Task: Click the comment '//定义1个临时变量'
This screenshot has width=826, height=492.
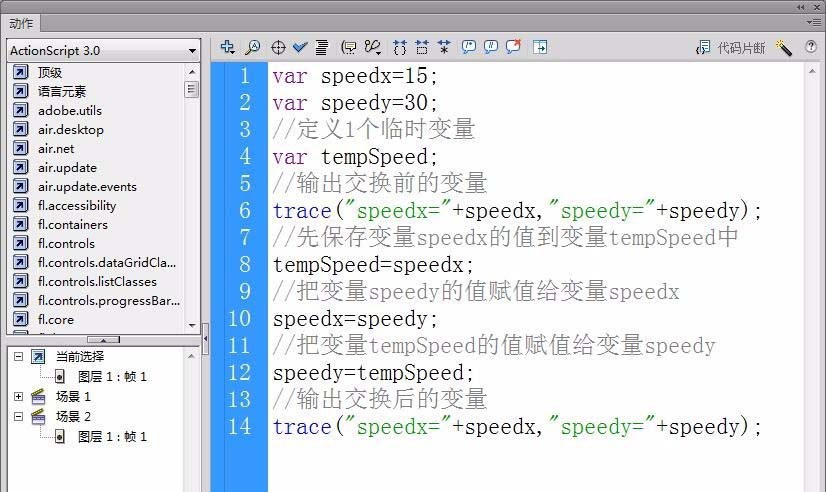Action: (373, 130)
